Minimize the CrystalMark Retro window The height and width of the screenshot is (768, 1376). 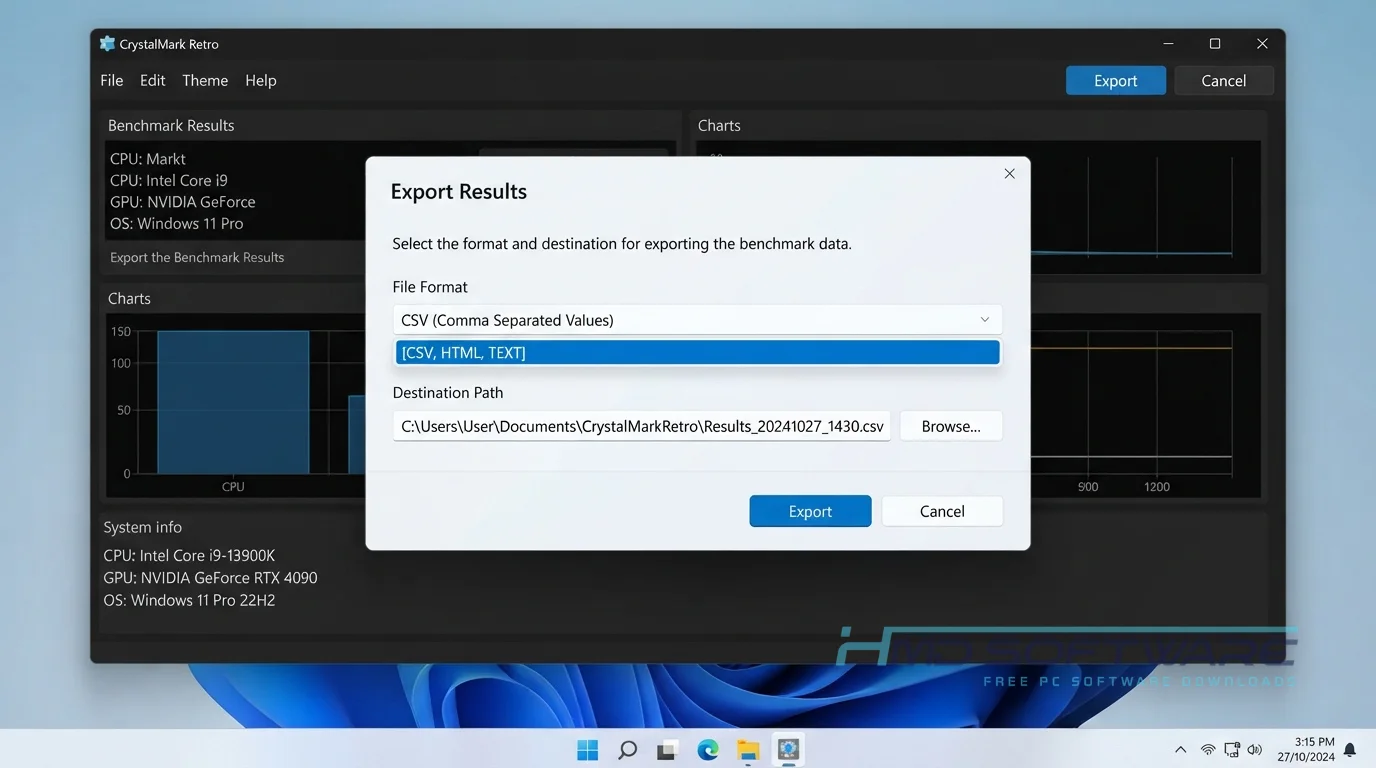click(1169, 44)
